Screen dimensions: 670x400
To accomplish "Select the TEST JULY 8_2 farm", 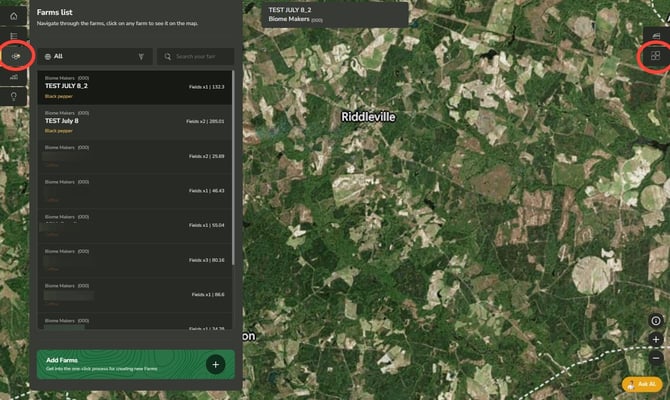I will [135, 87].
